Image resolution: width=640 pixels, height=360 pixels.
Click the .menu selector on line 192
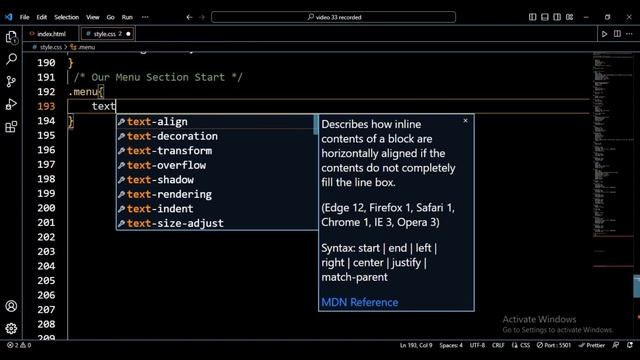[83, 92]
